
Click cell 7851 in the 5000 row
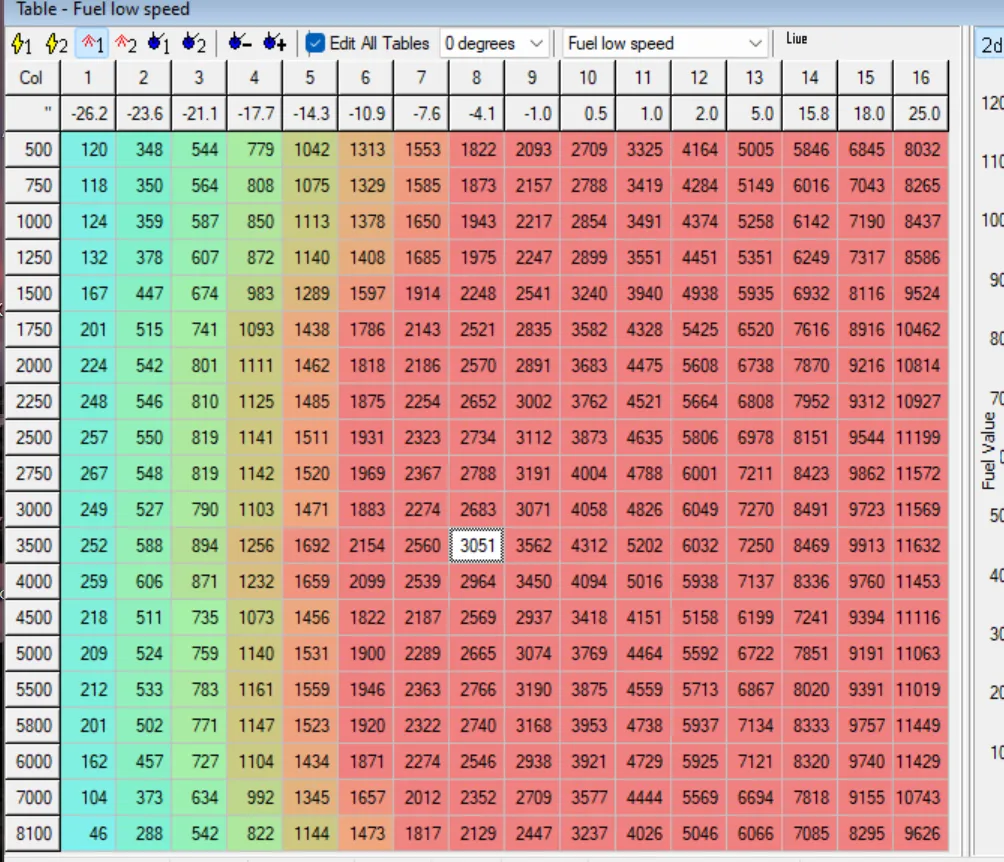810,653
